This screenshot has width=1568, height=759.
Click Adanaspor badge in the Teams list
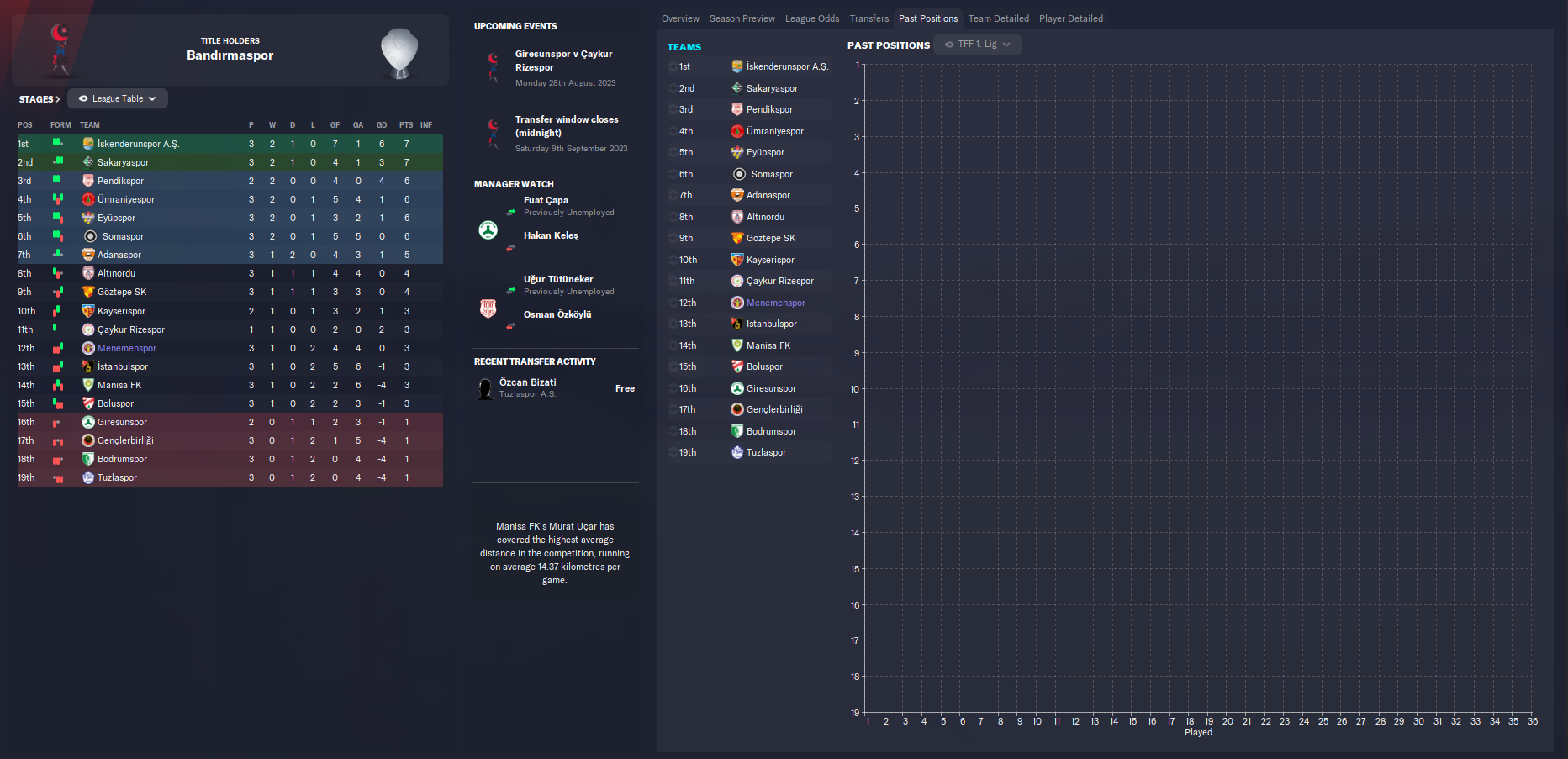pos(737,195)
